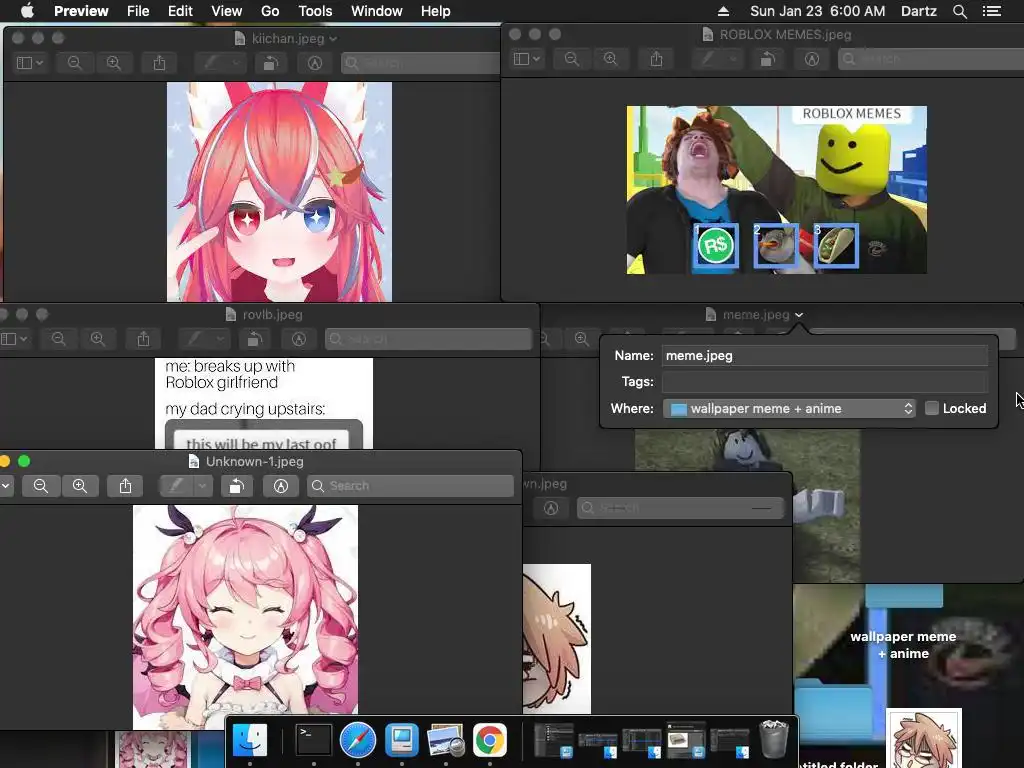Select highlight pen in Unknown-1.jpeg toolbar

tap(176, 486)
